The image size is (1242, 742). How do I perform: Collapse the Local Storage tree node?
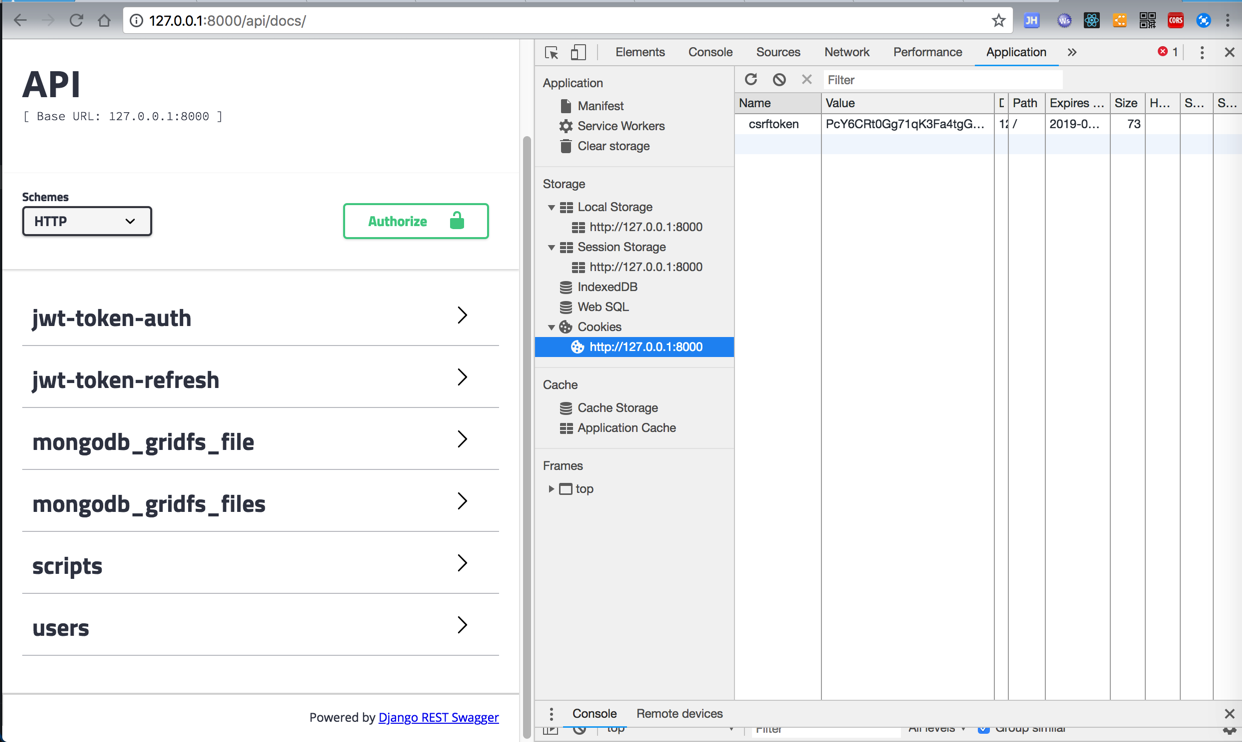pos(551,207)
